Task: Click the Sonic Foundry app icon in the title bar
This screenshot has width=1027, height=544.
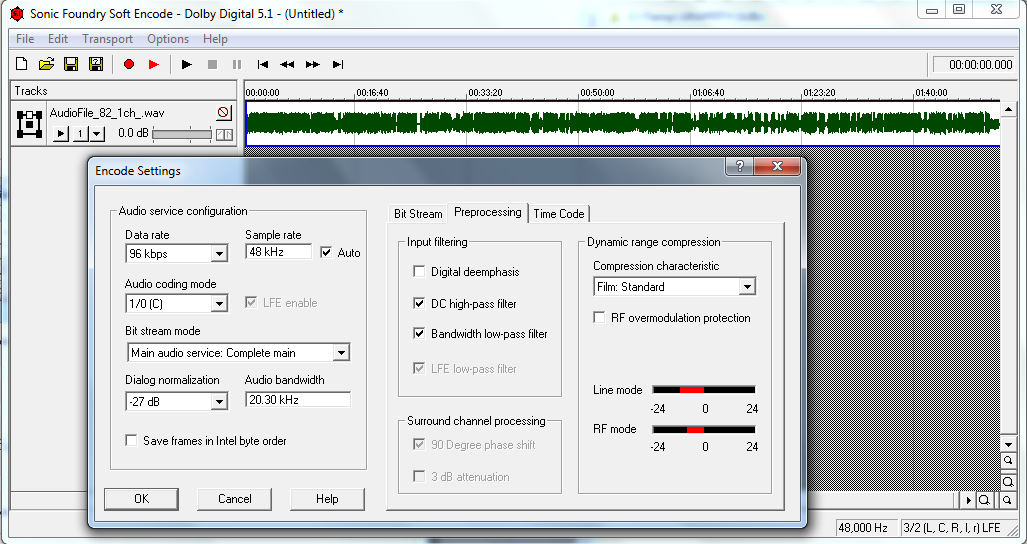Action: (17, 13)
